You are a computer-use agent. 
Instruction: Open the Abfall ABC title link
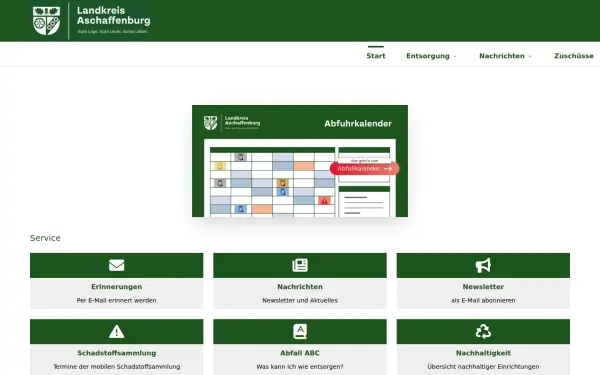pyautogui.click(x=300, y=353)
